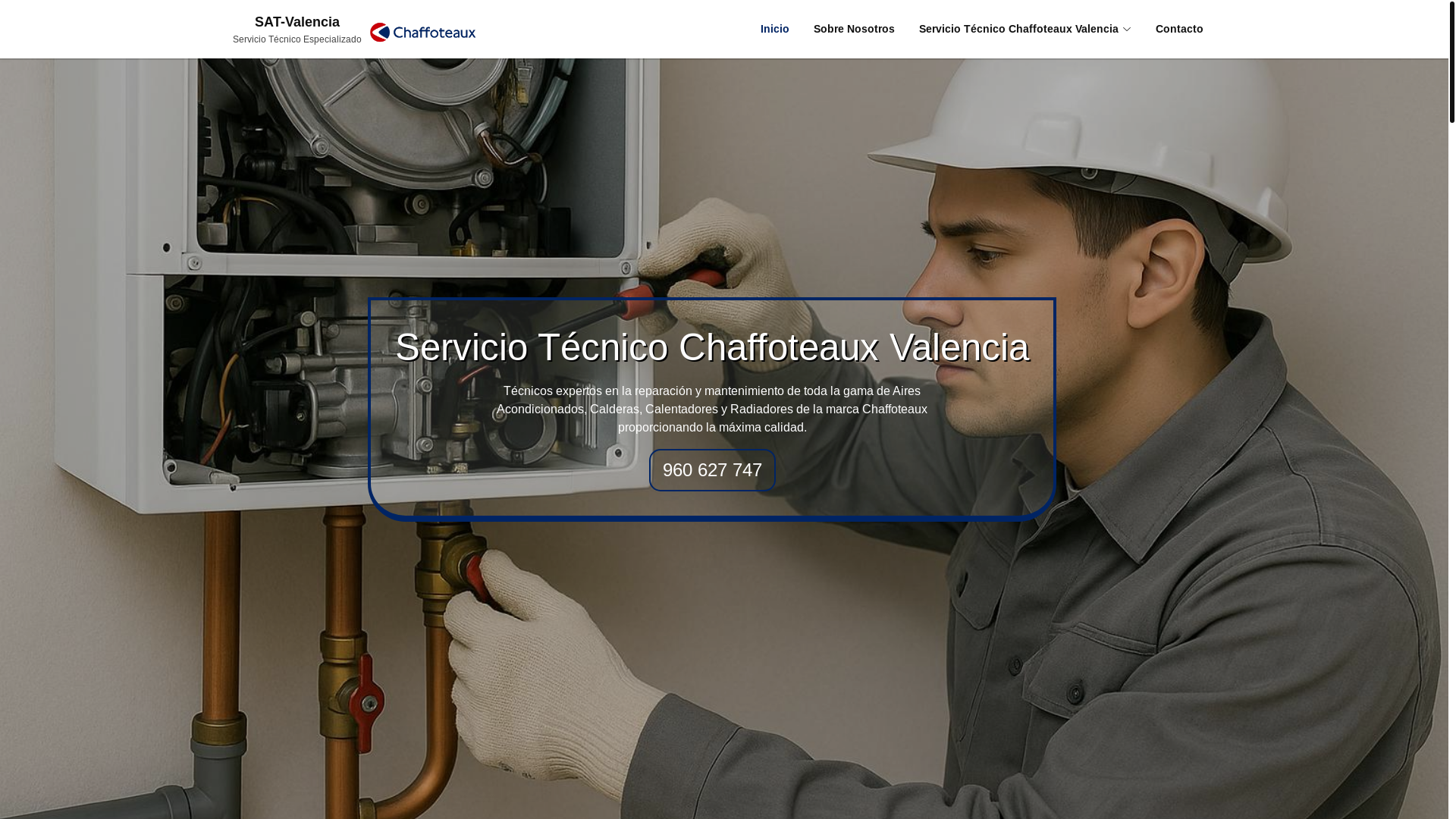Click the paragraph starting 'Técnicos expertos en la reparación'
This screenshot has width=1456, height=819.
(x=712, y=409)
